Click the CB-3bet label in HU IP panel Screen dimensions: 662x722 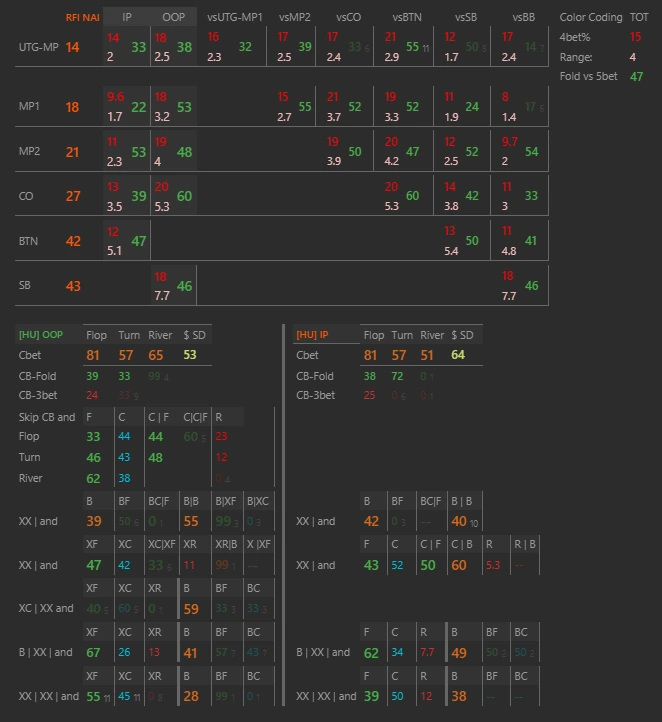click(316, 395)
